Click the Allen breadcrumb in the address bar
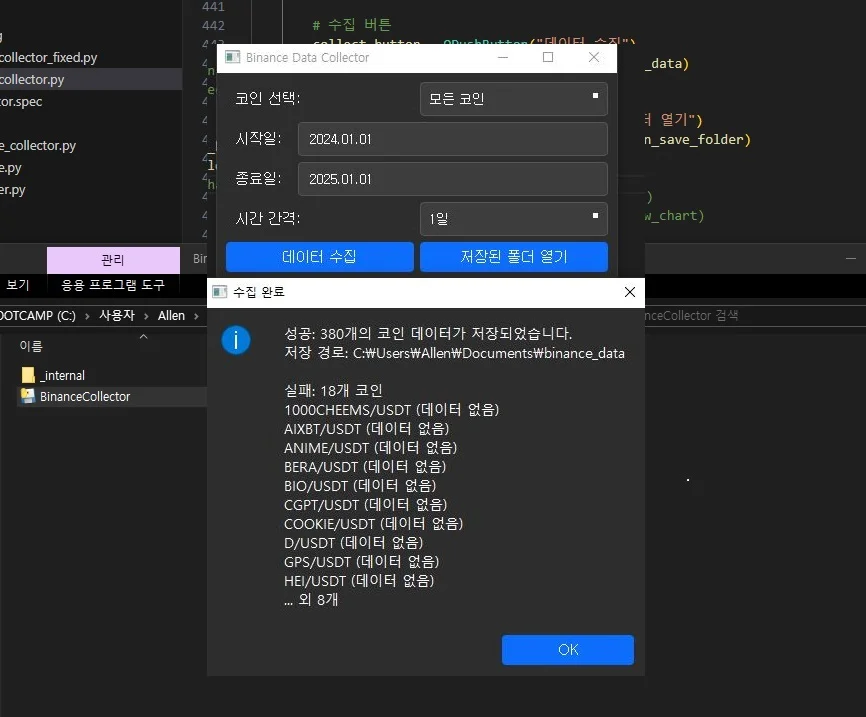This screenshot has width=866, height=717. 171,315
